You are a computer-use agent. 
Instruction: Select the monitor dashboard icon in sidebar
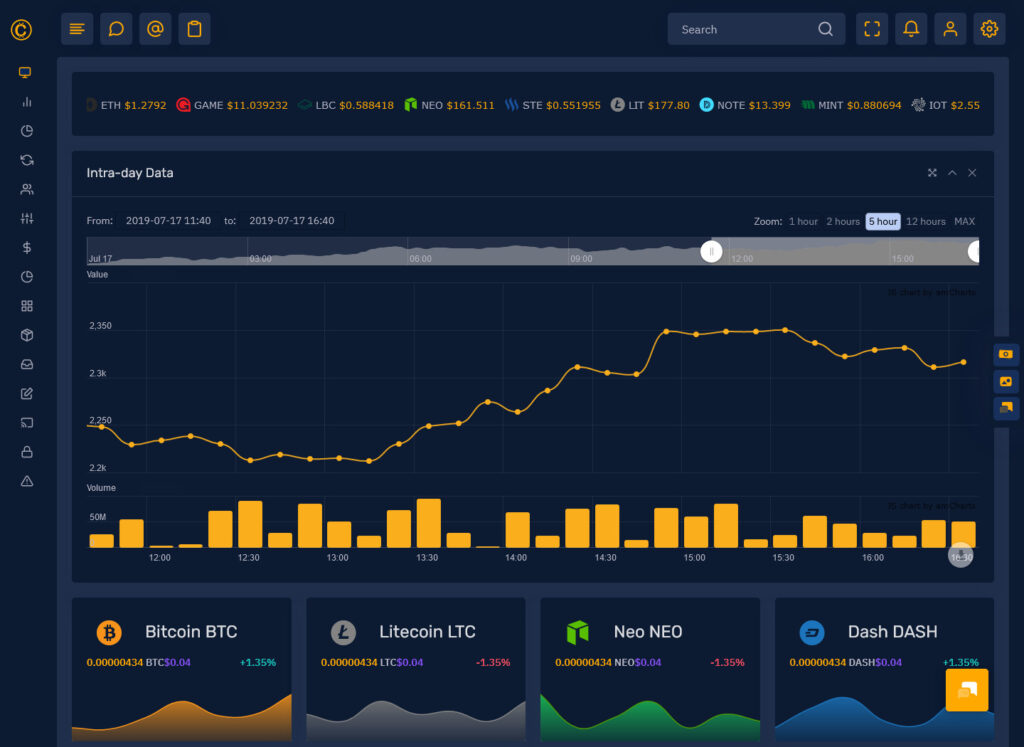(x=25, y=72)
